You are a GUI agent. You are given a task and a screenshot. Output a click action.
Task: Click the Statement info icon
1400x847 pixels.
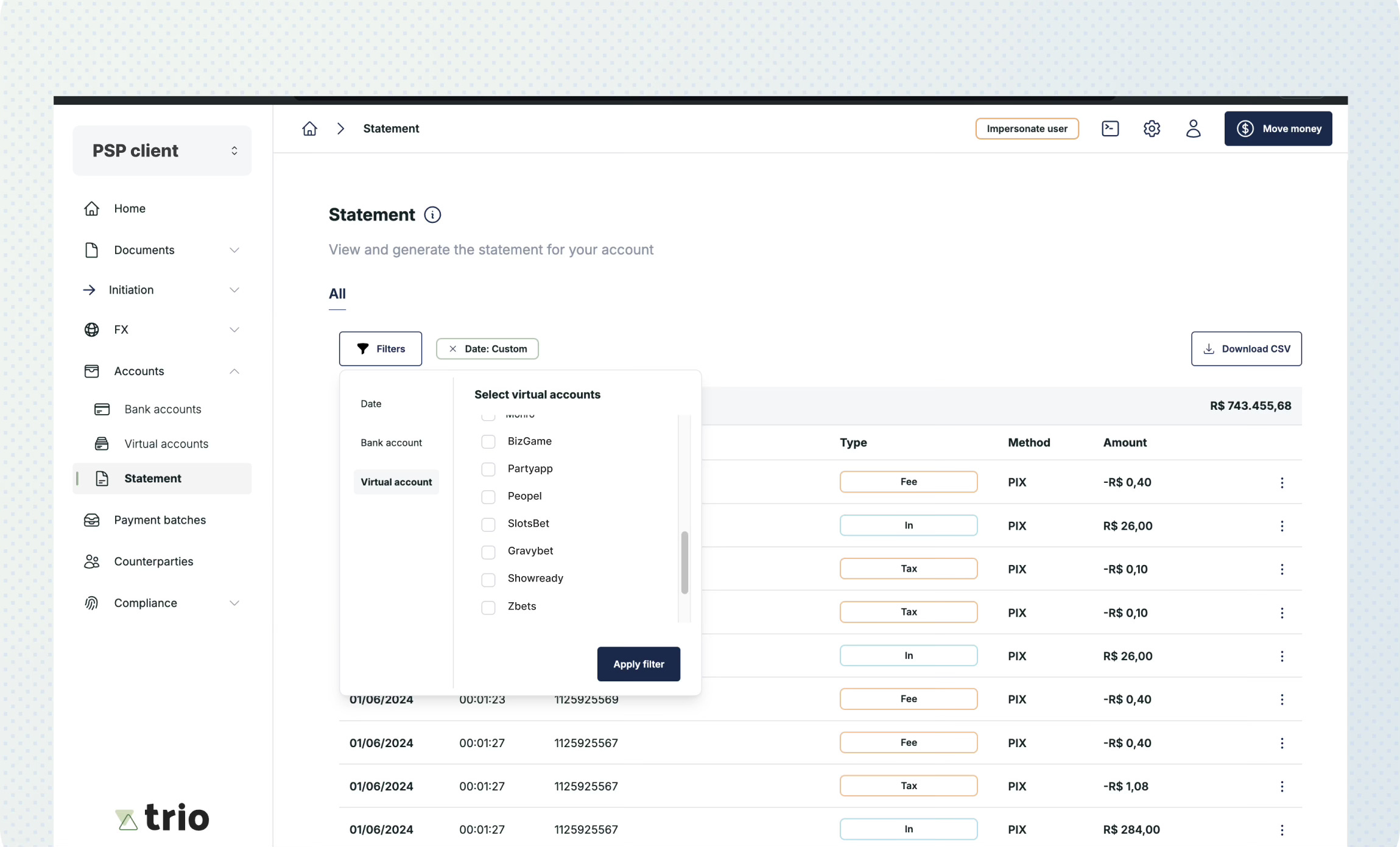click(x=432, y=215)
